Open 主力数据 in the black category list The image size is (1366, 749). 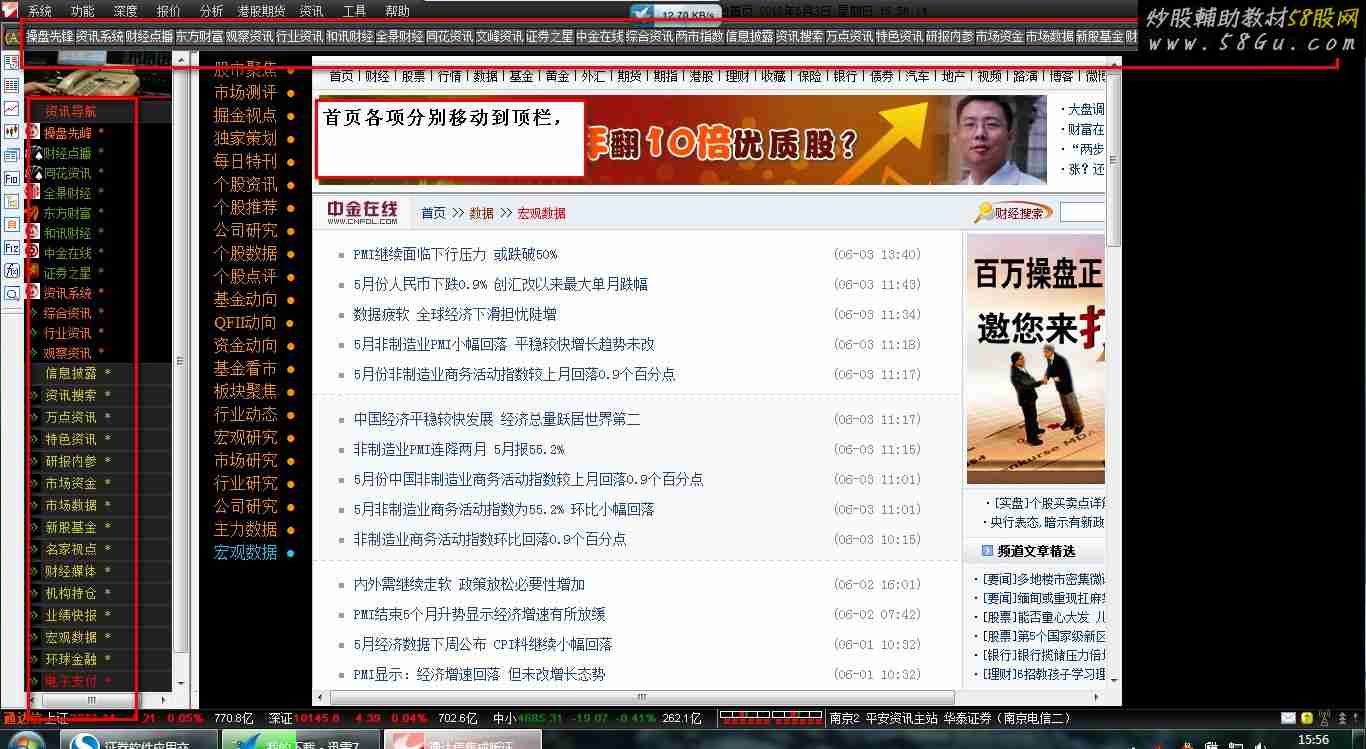[245, 529]
